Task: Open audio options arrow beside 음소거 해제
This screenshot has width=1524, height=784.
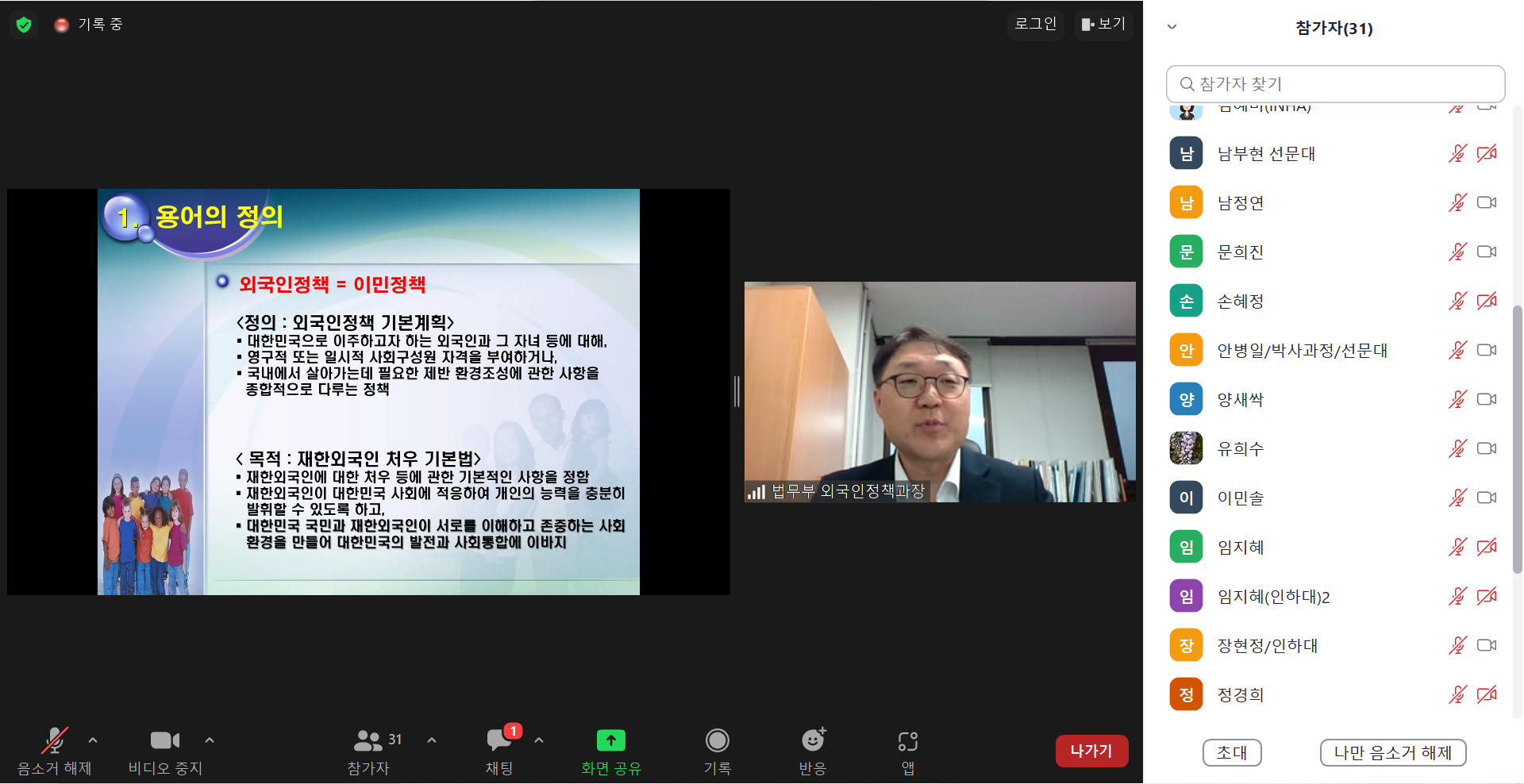Action: (x=93, y=740)
